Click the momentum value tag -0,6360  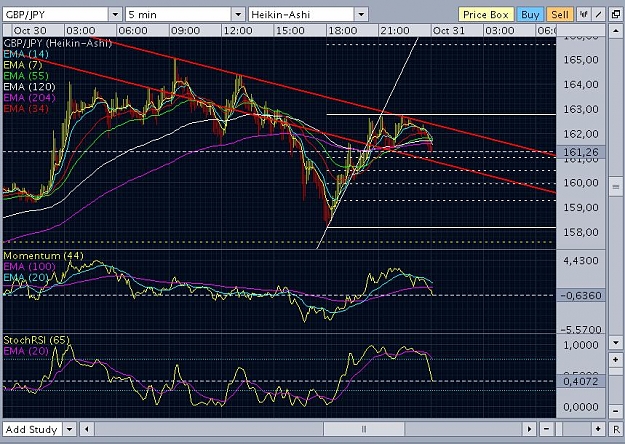581,296
